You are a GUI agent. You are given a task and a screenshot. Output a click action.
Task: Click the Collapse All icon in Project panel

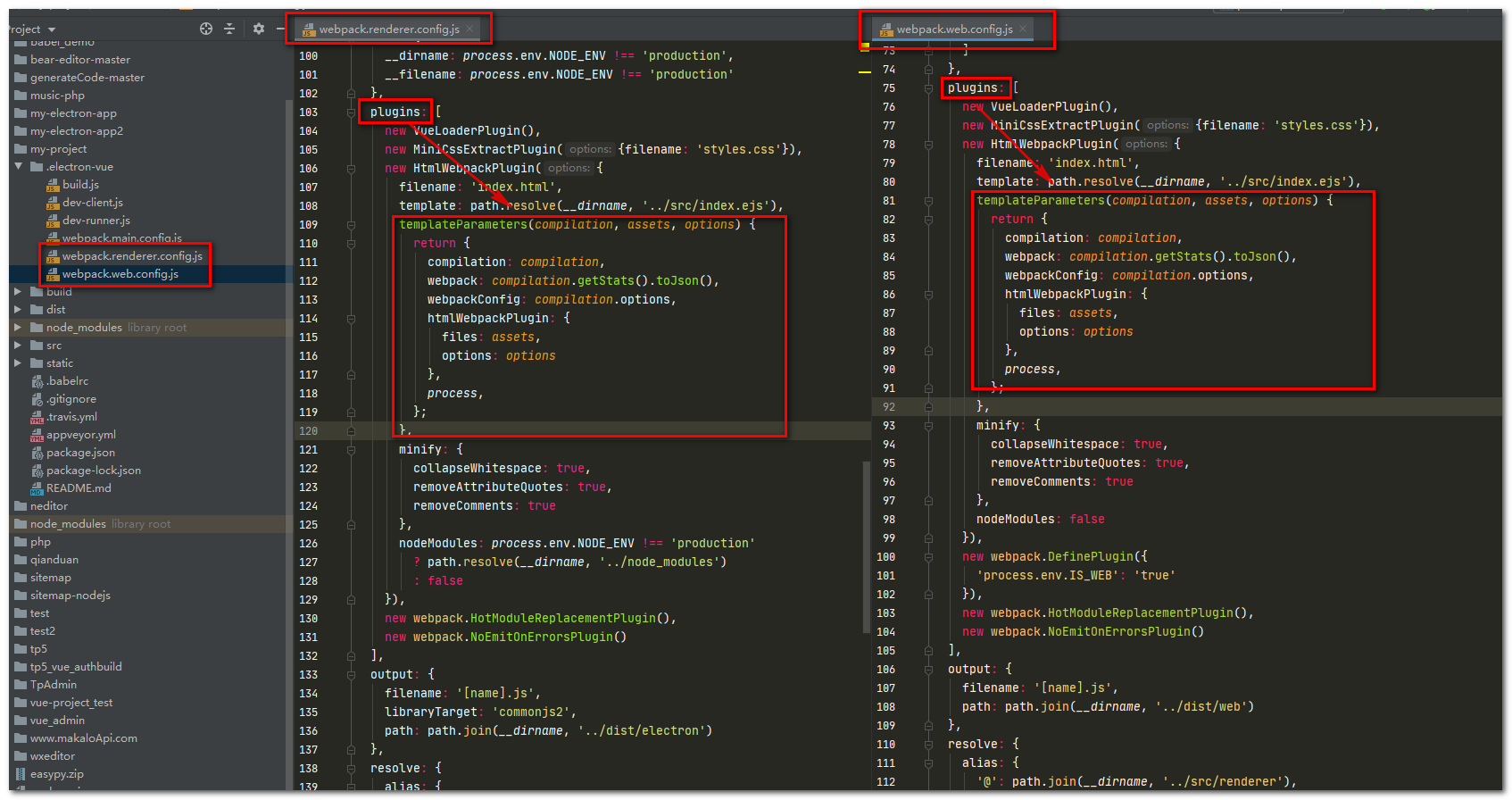point(229,29)
